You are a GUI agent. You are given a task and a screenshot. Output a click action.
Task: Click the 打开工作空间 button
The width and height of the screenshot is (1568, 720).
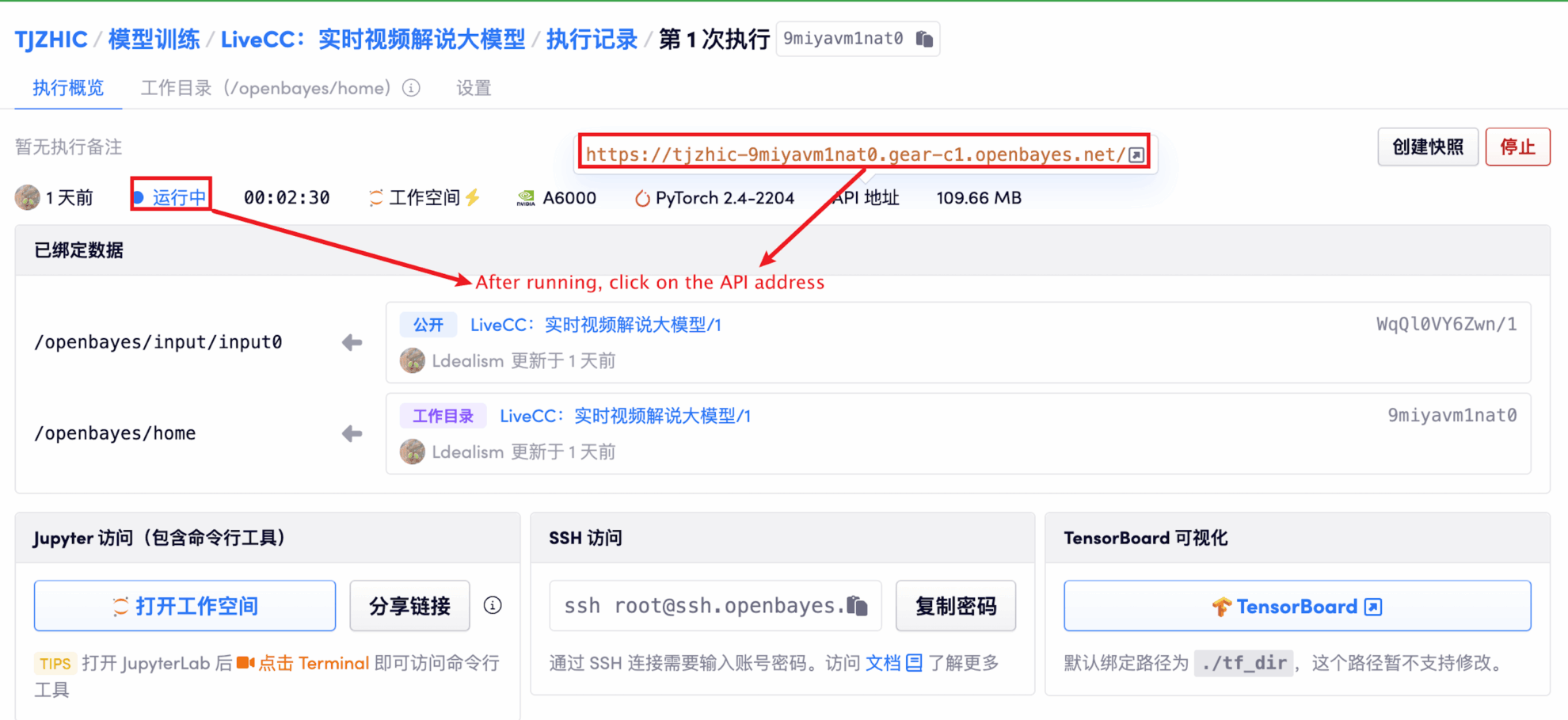[x=185, y=606]
